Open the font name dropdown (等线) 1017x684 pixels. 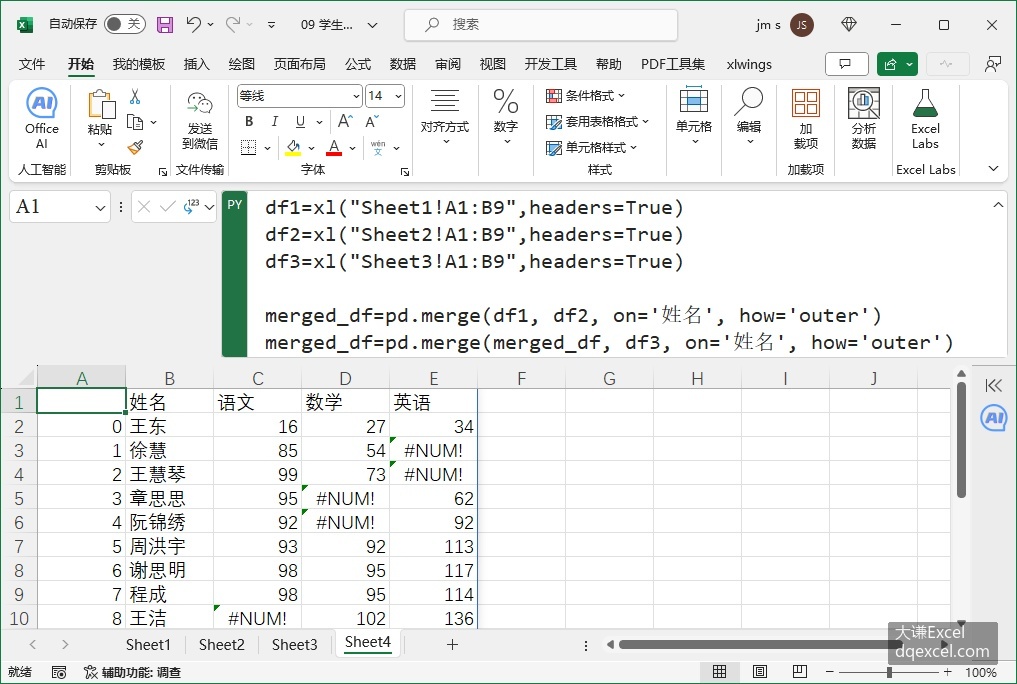[x=356, y=97]
